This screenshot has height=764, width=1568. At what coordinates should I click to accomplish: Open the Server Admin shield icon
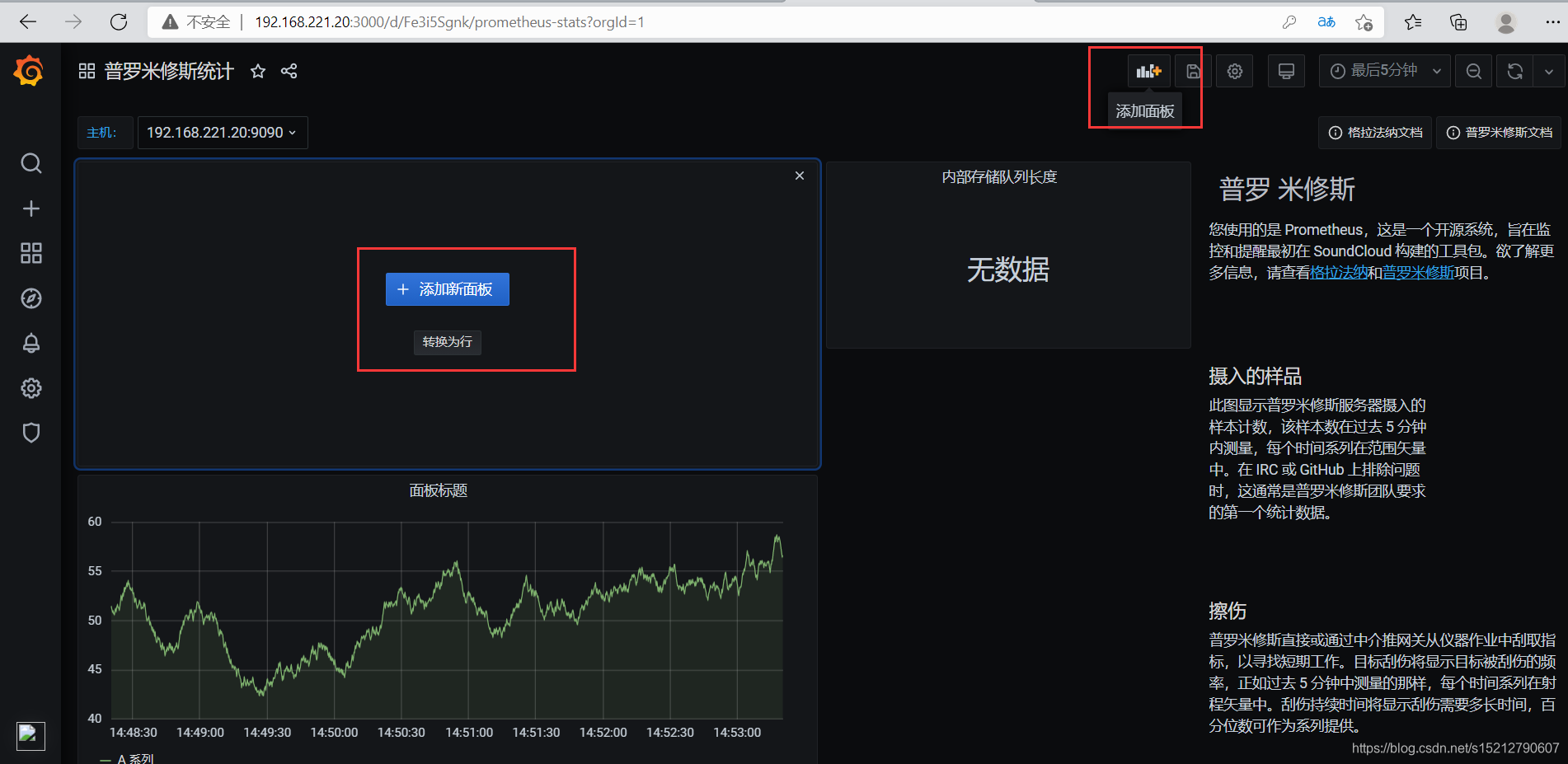pos(31,433)
